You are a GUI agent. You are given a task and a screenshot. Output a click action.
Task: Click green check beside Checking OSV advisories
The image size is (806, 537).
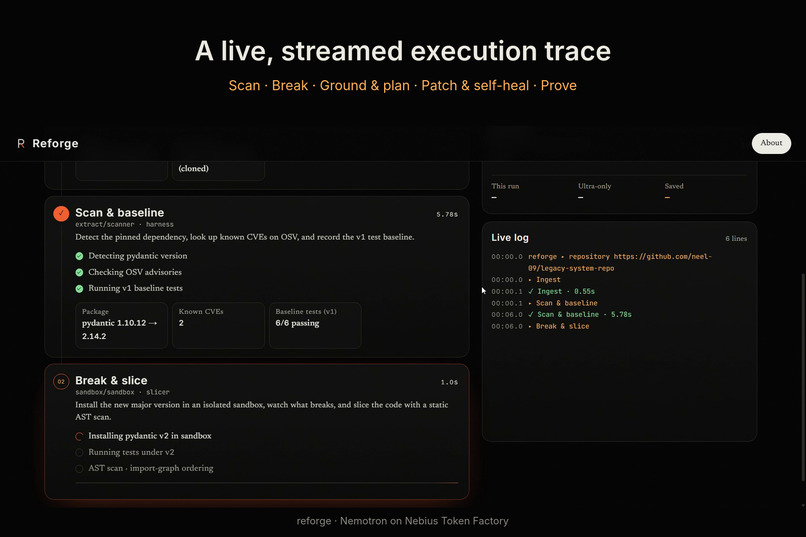[x=79, y=272]
